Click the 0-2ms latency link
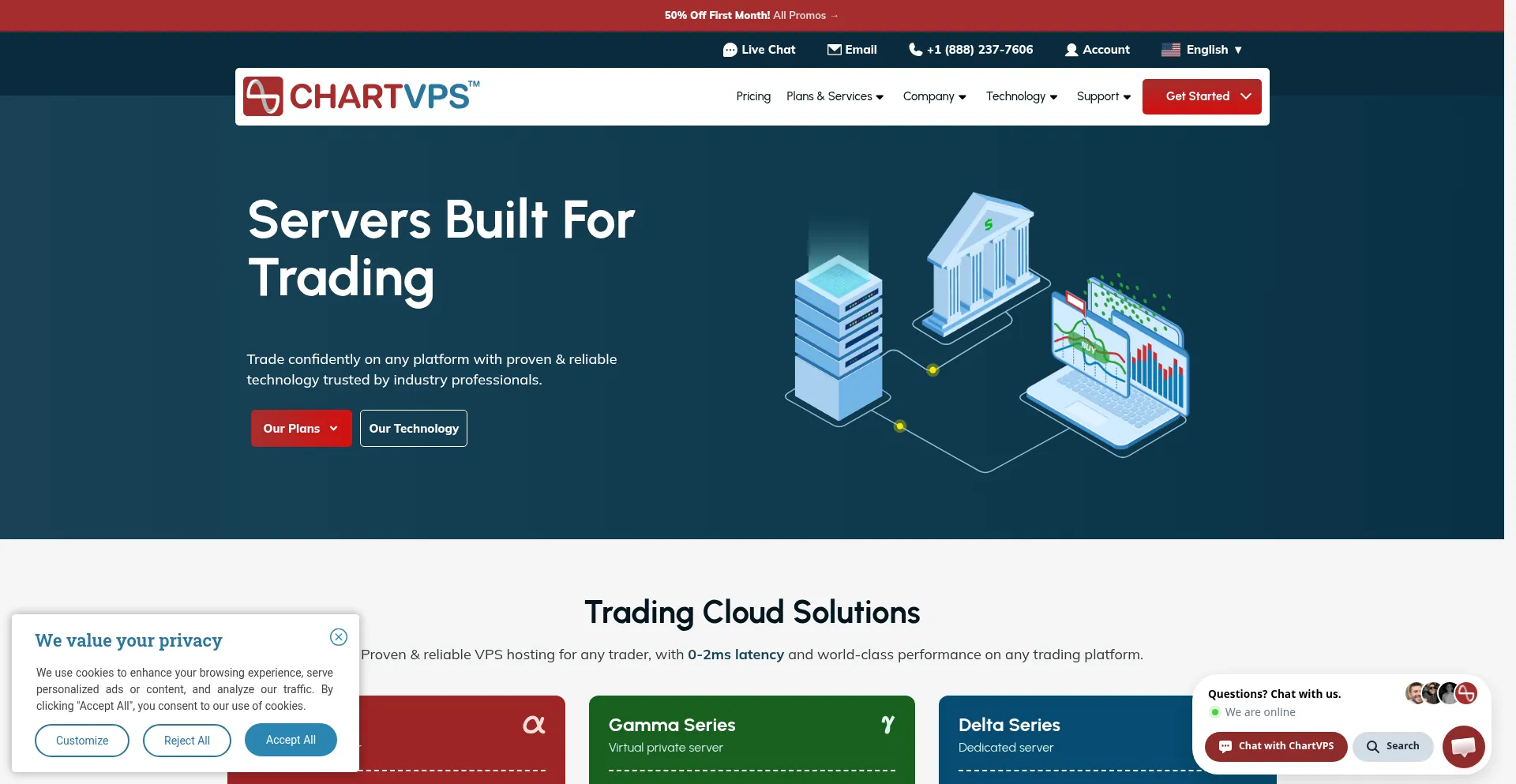 click(x=735, y=655)
